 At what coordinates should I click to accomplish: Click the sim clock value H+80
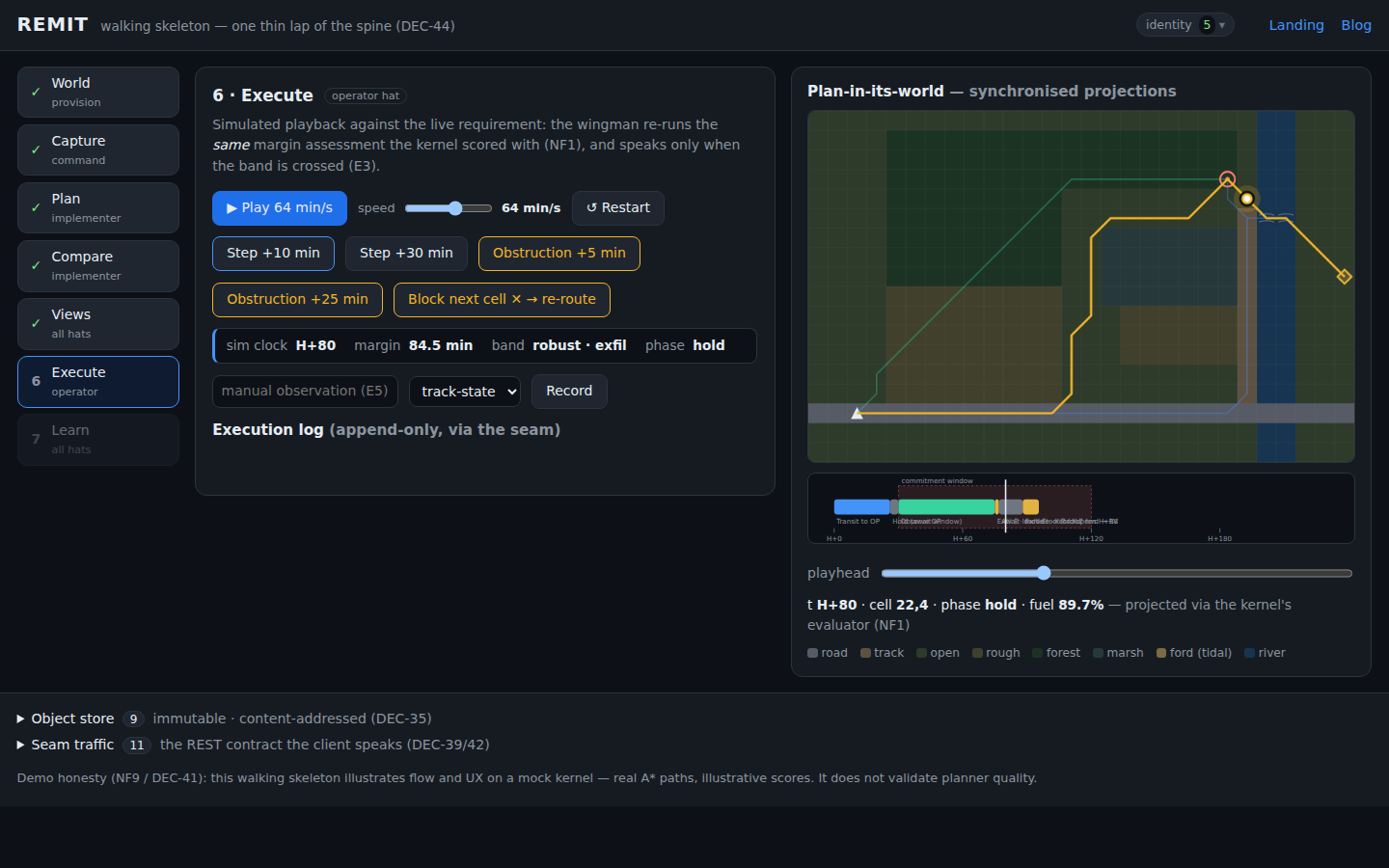click(x=315, y=345)
